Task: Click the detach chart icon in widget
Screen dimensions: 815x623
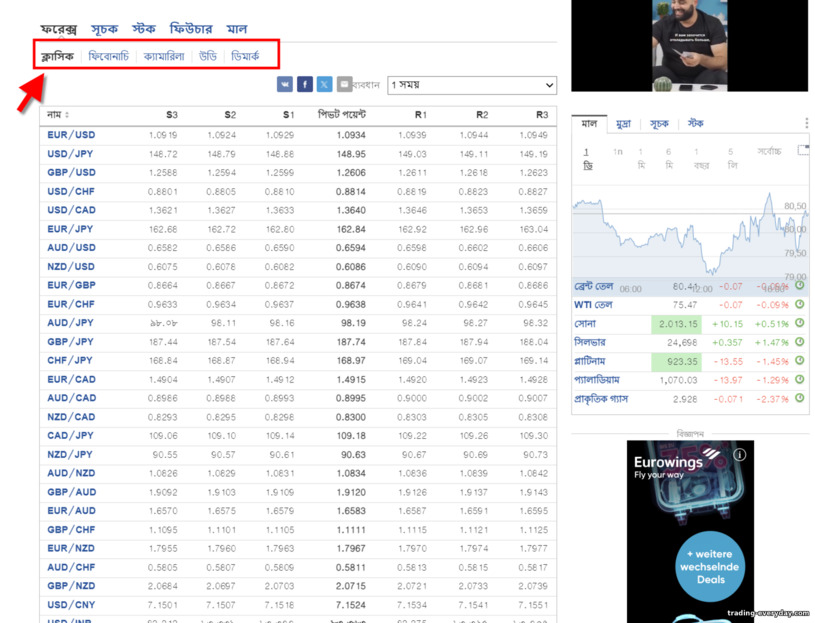Action: coord(804,151)
